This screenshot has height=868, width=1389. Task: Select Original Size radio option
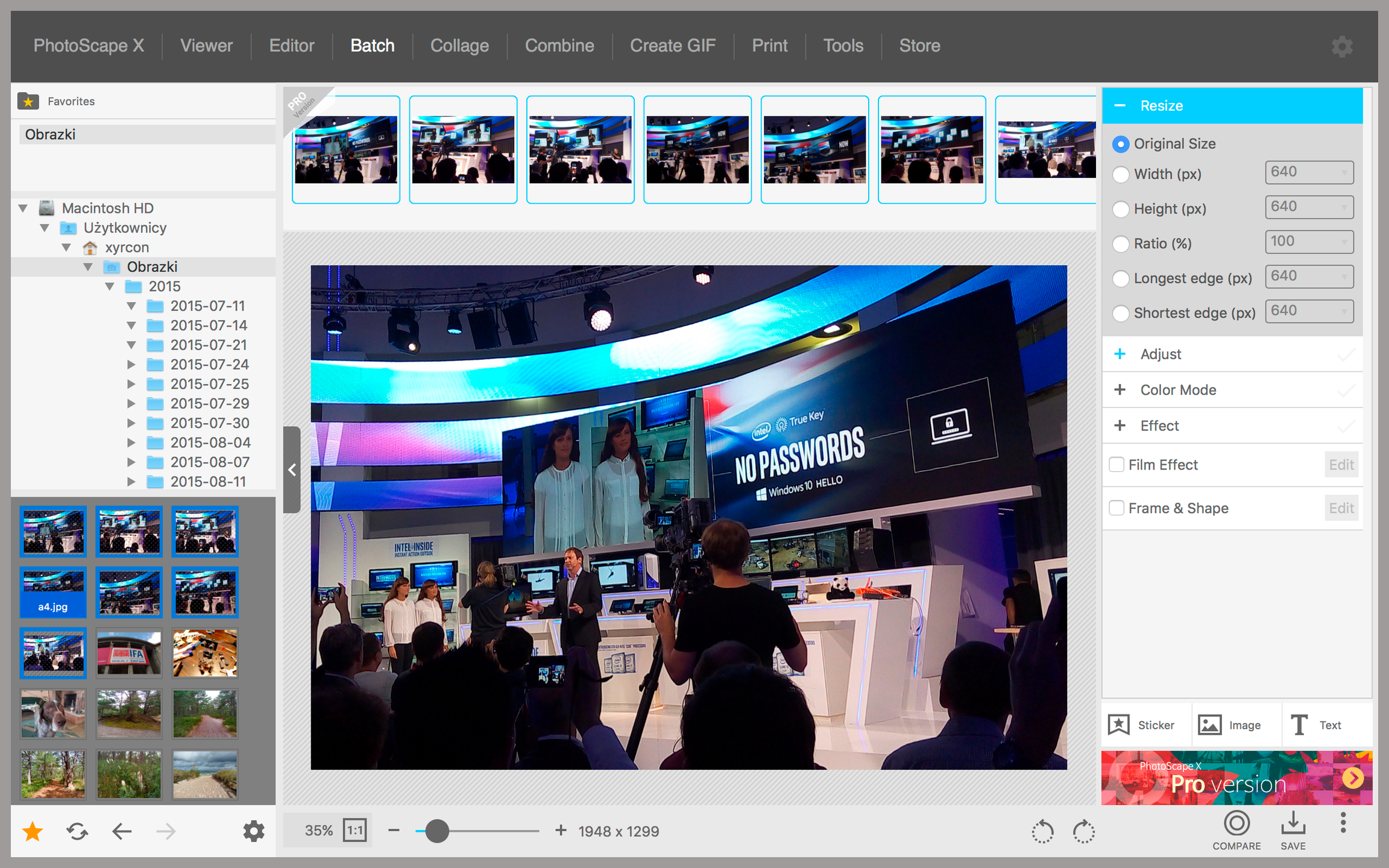click(x=1121, y=144)
